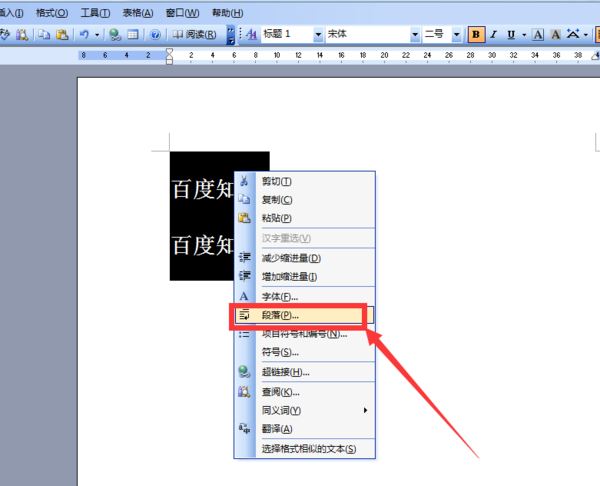
Task: Click the 标题 1 style box
Action: [287, 34]
